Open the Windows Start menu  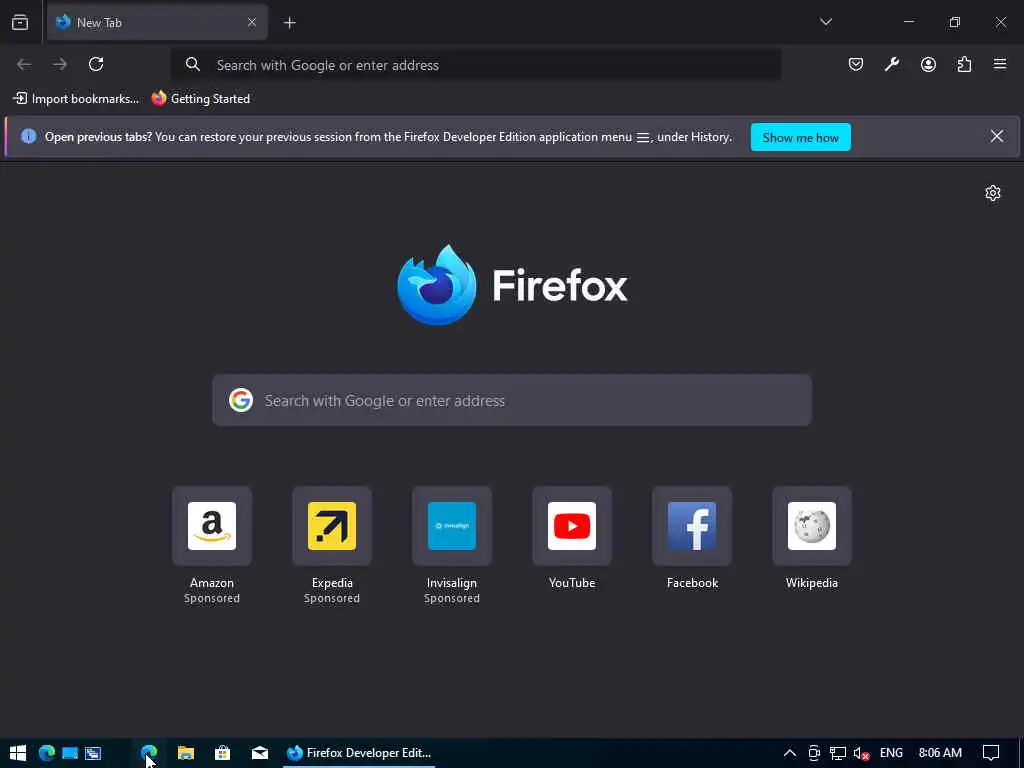pos(18,753)
